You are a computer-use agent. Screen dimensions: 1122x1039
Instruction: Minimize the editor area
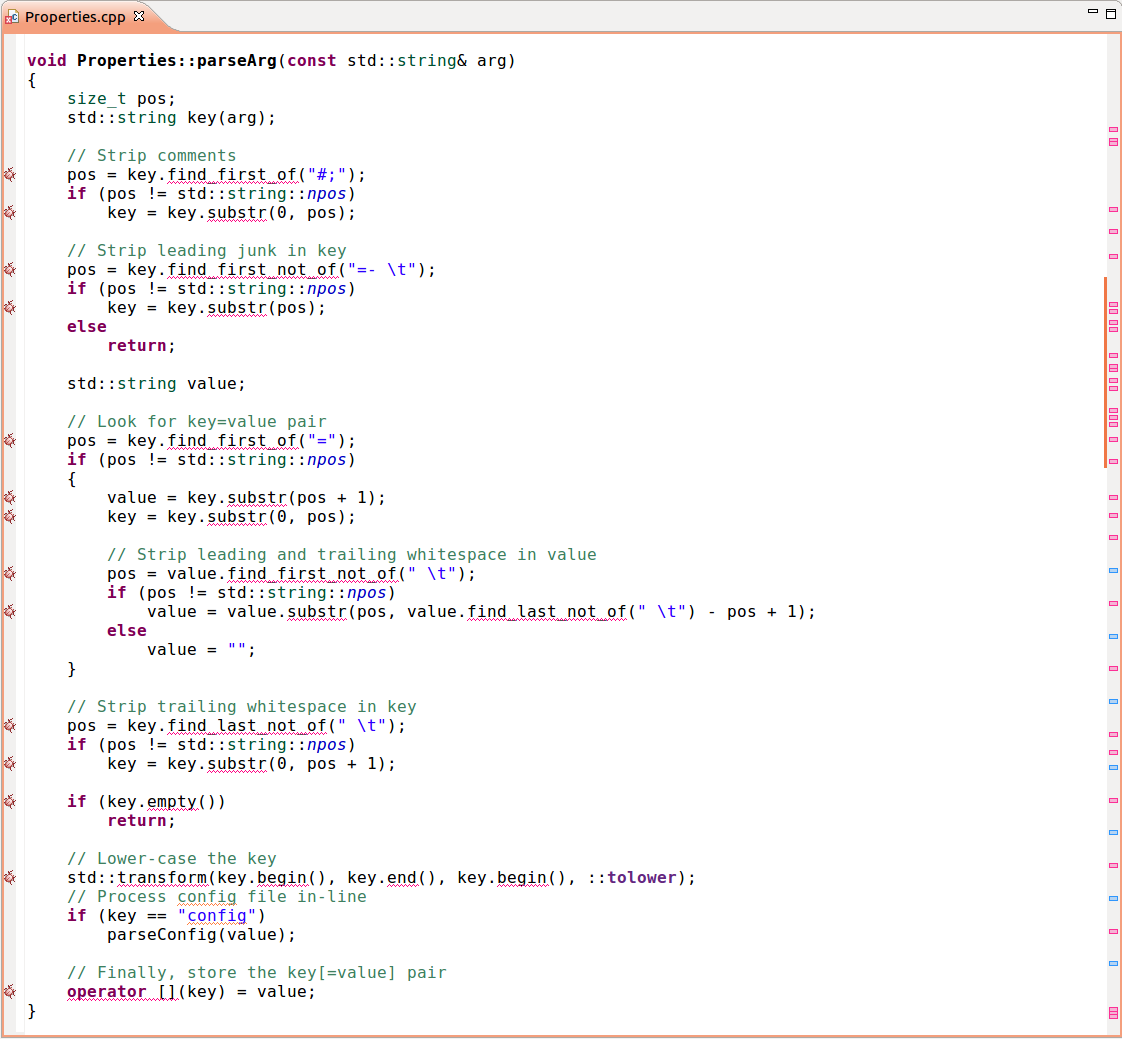click(x=1092, y=13)
